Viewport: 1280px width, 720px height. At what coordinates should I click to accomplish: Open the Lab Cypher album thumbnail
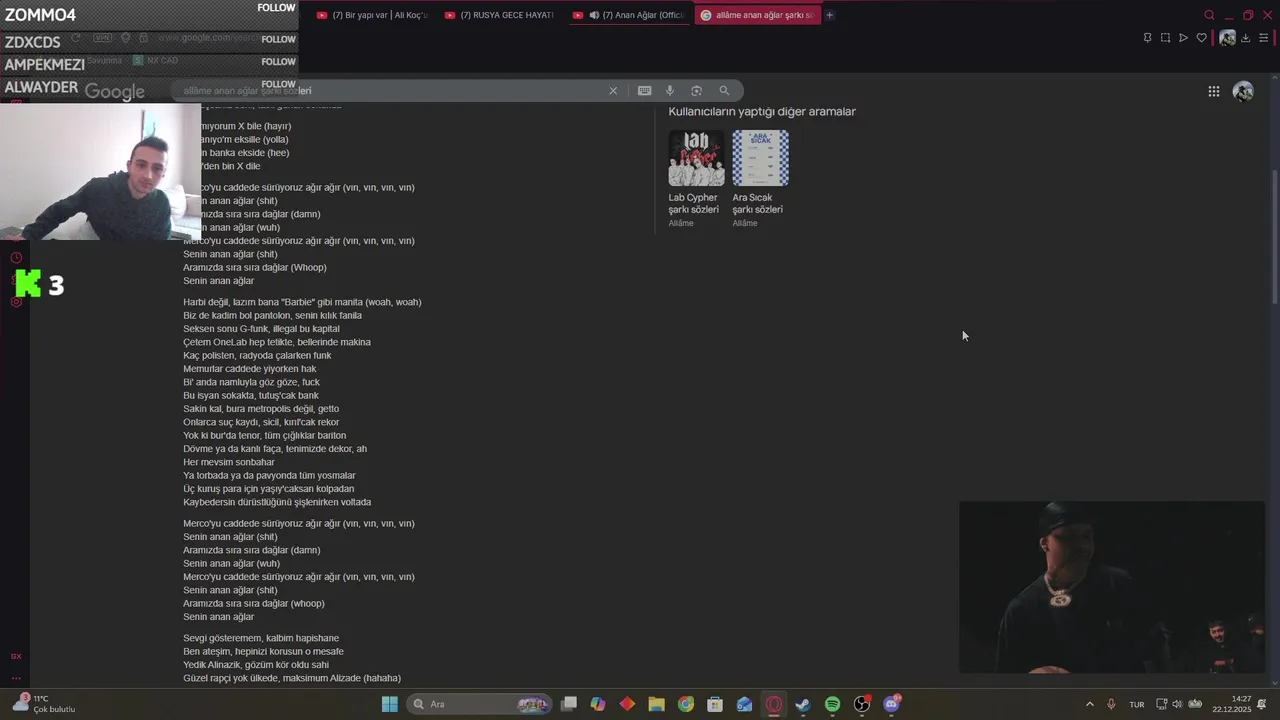point(696,158)
